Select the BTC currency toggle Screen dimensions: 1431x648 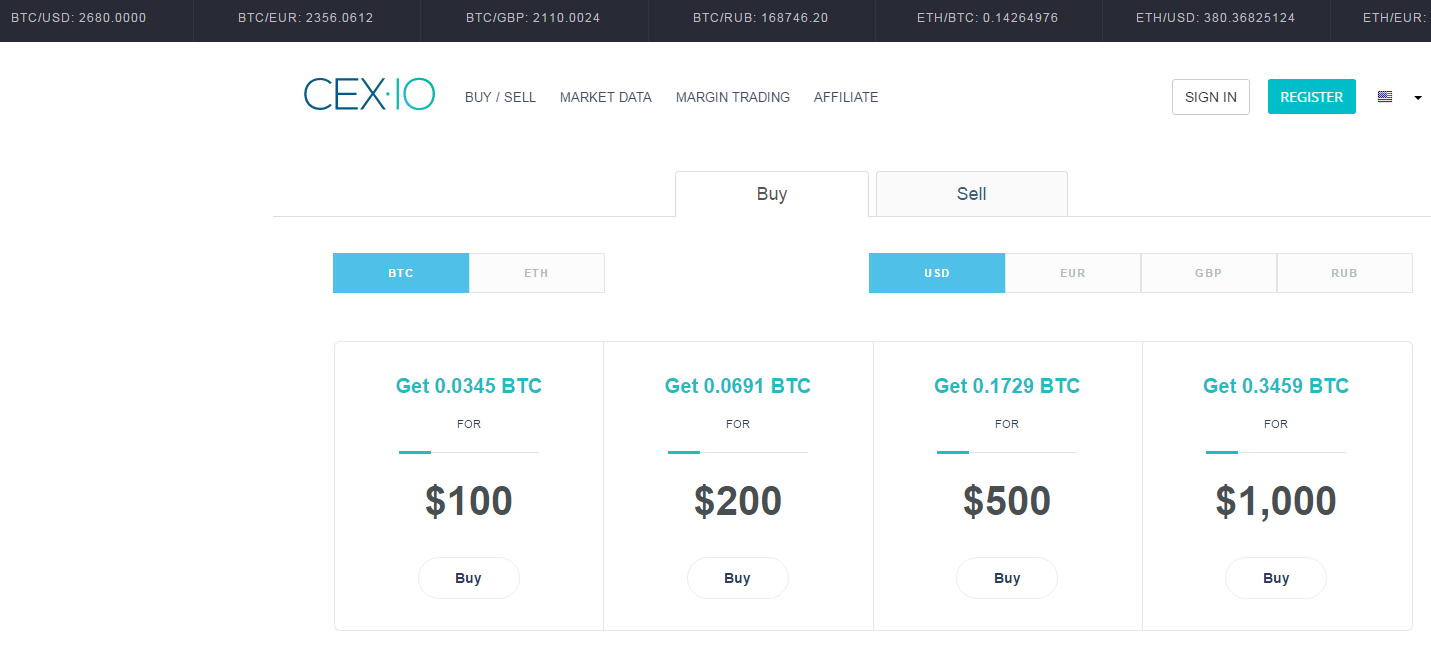click(400, 272)
